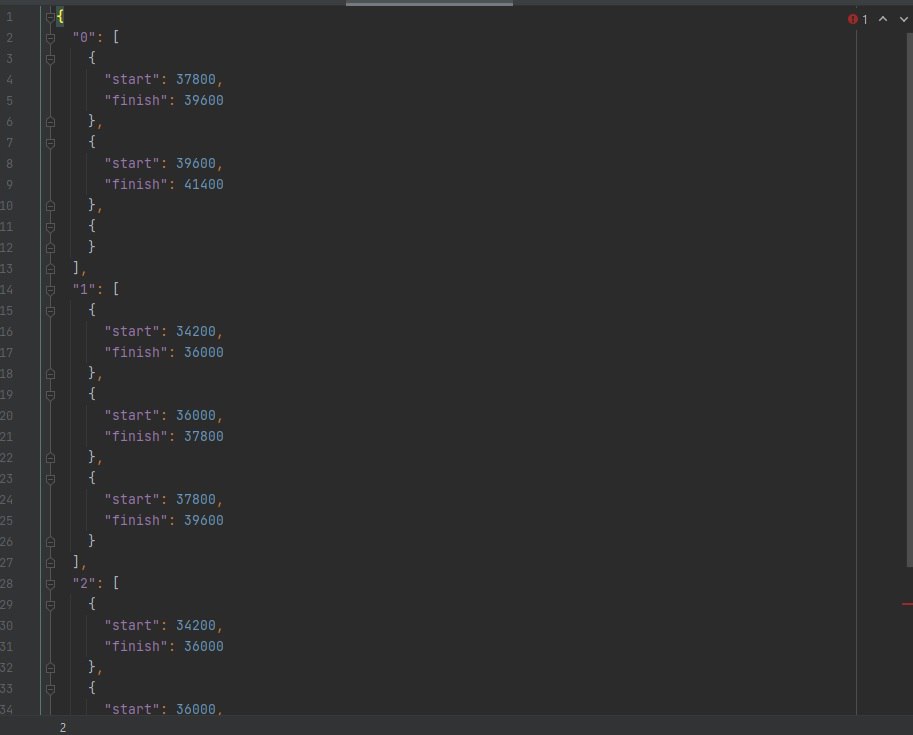Viewport: 913px width, 735px height.
Task: Collapse the "2" array fold marker on line 28
Action: 51,584
